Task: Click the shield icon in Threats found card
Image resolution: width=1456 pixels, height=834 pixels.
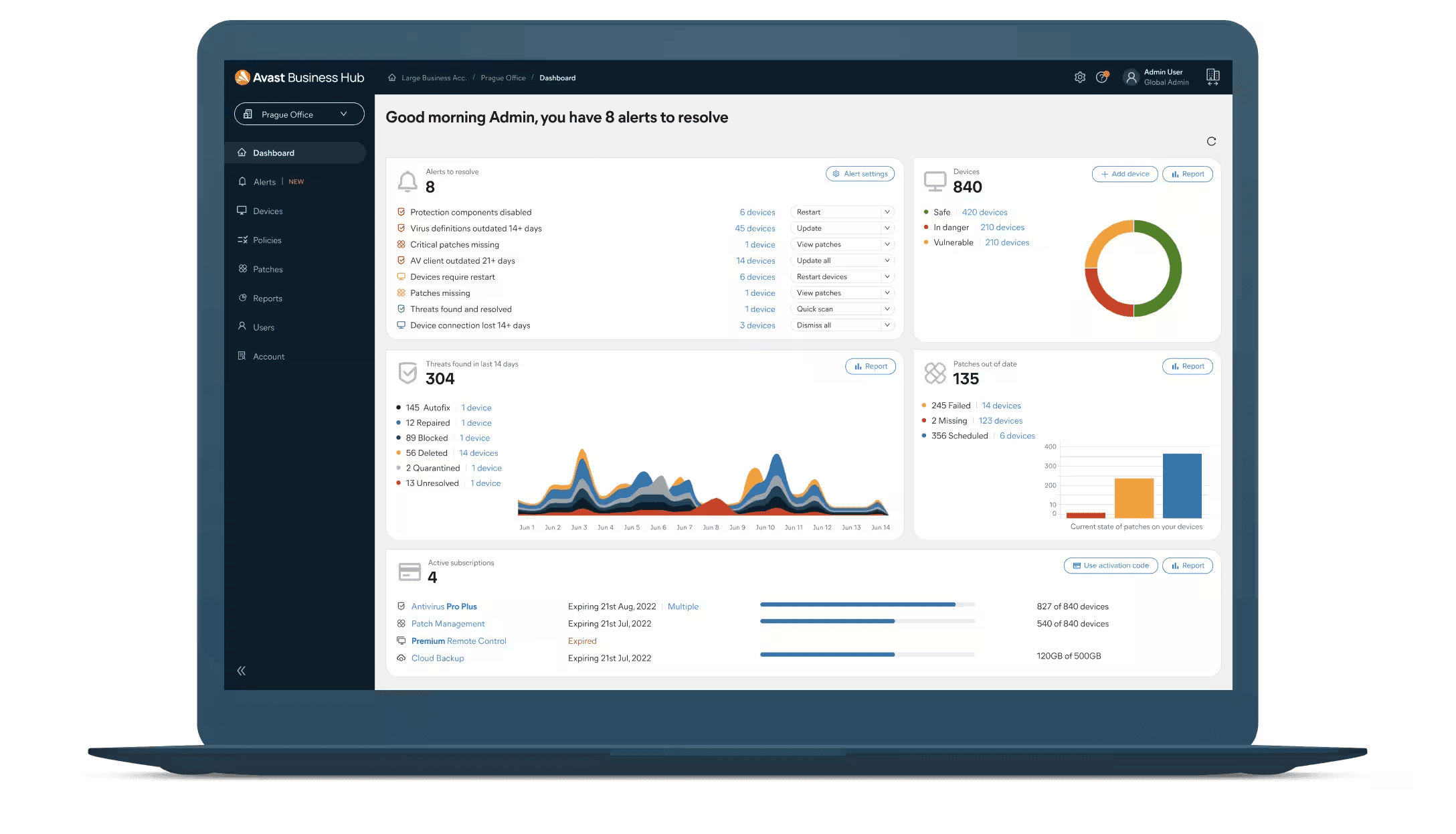Action: 407,373
